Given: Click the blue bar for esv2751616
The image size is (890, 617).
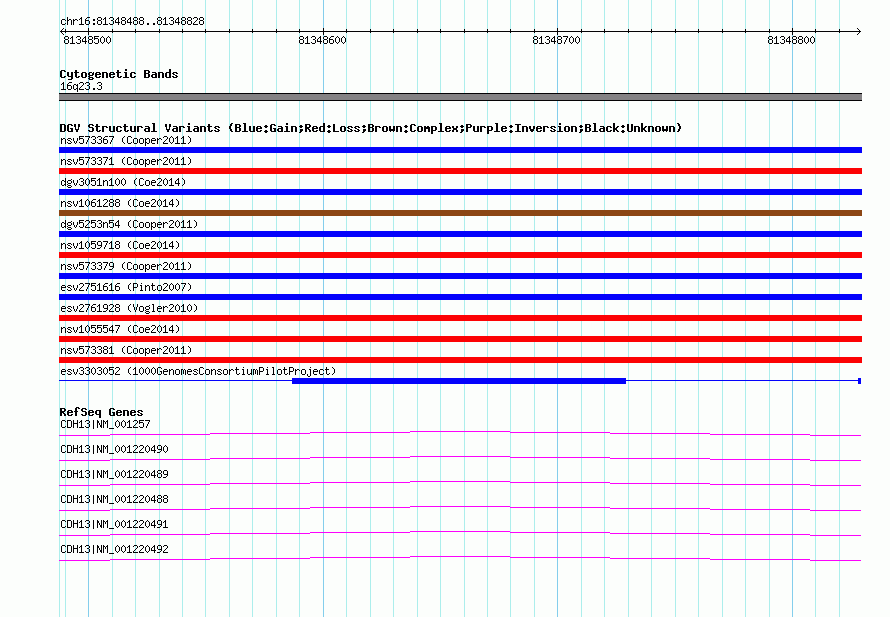Looking at the screenshot, I should tap(460, 297).
